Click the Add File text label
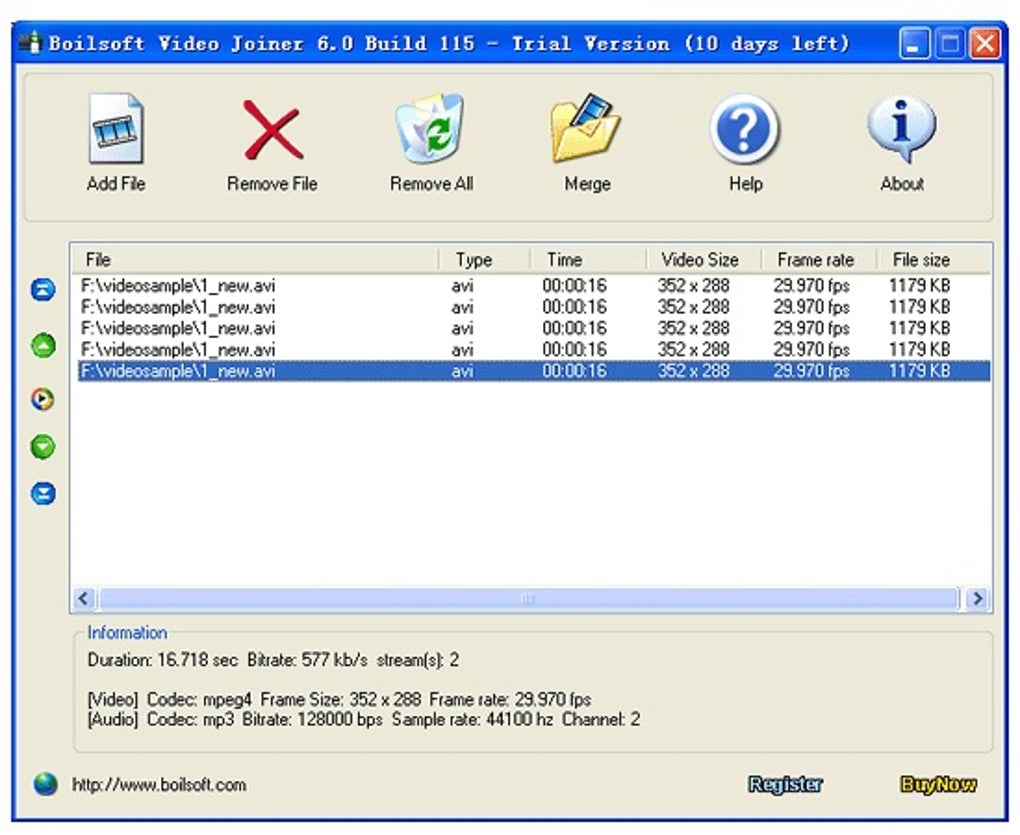This screenshot has height=835, width=1020. coord(116,184)
